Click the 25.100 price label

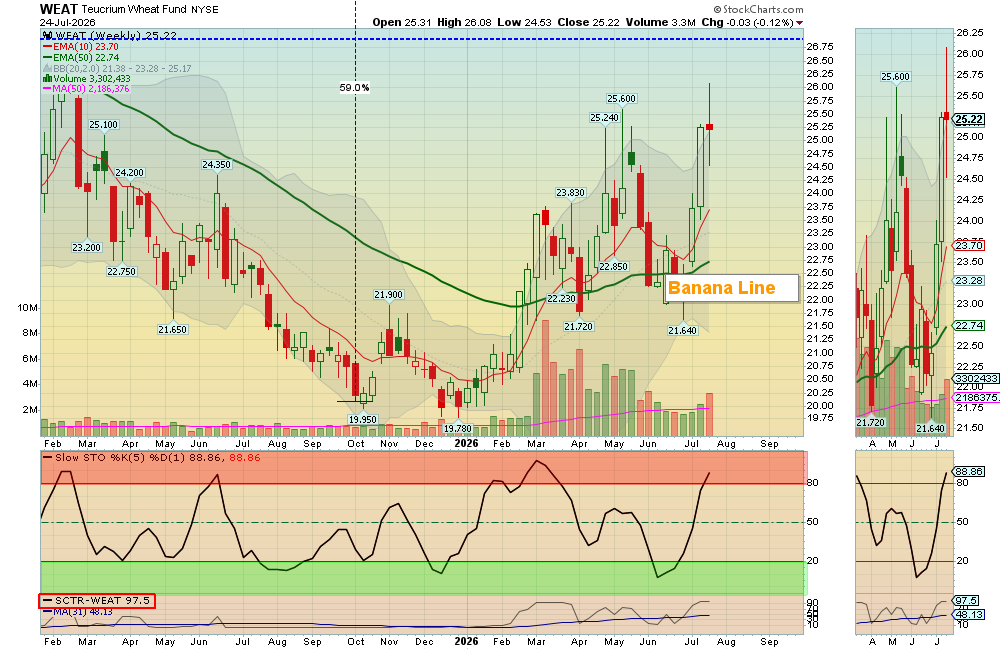coord(103,124)
